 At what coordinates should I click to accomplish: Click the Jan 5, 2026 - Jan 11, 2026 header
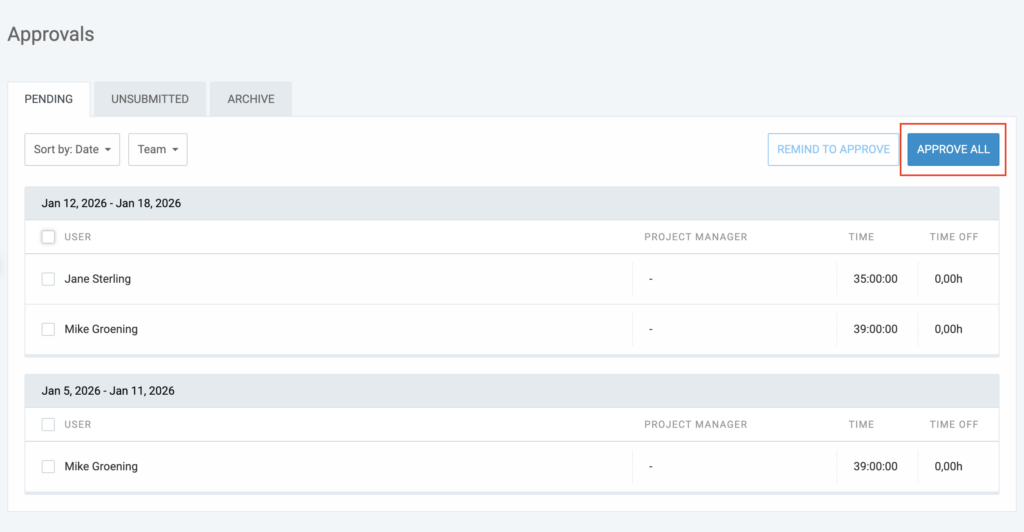(108, 390)
